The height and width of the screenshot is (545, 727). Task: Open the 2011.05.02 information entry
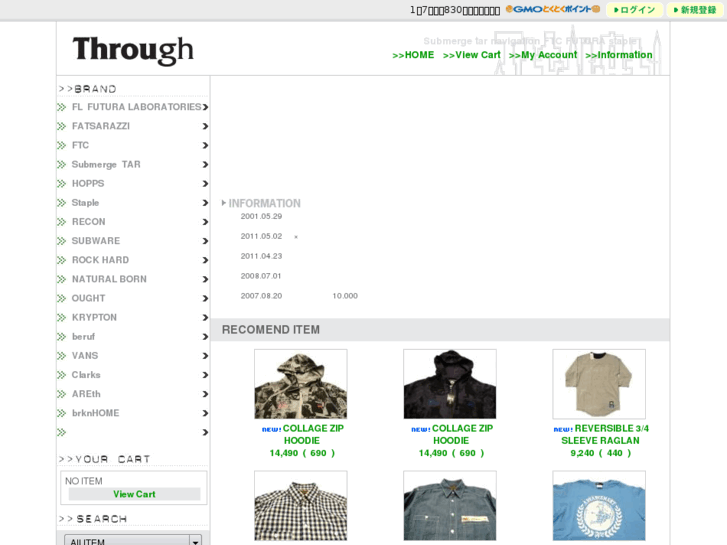[x=261, y=236]
